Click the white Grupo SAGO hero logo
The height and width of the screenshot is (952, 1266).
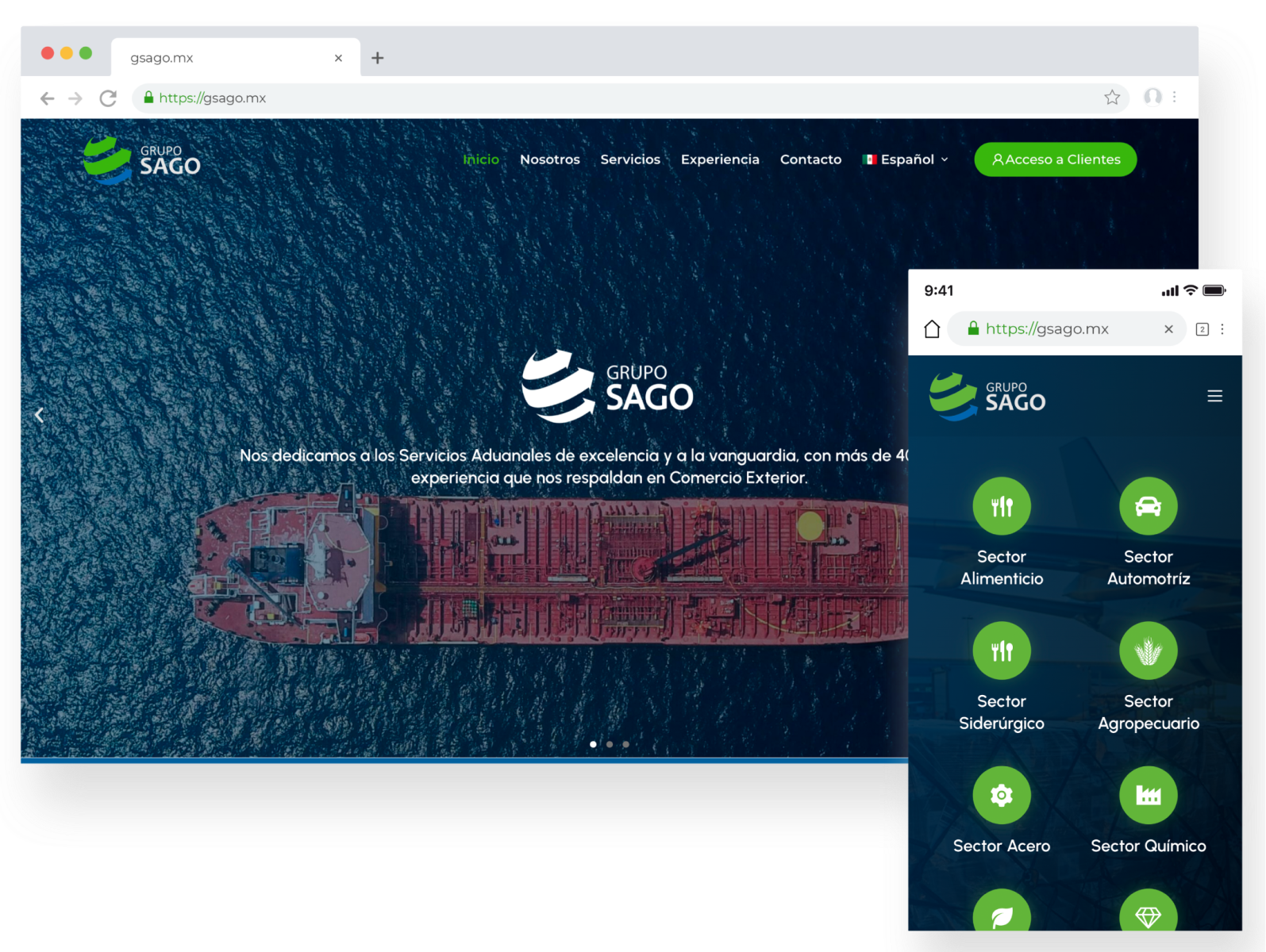point(607,386)
